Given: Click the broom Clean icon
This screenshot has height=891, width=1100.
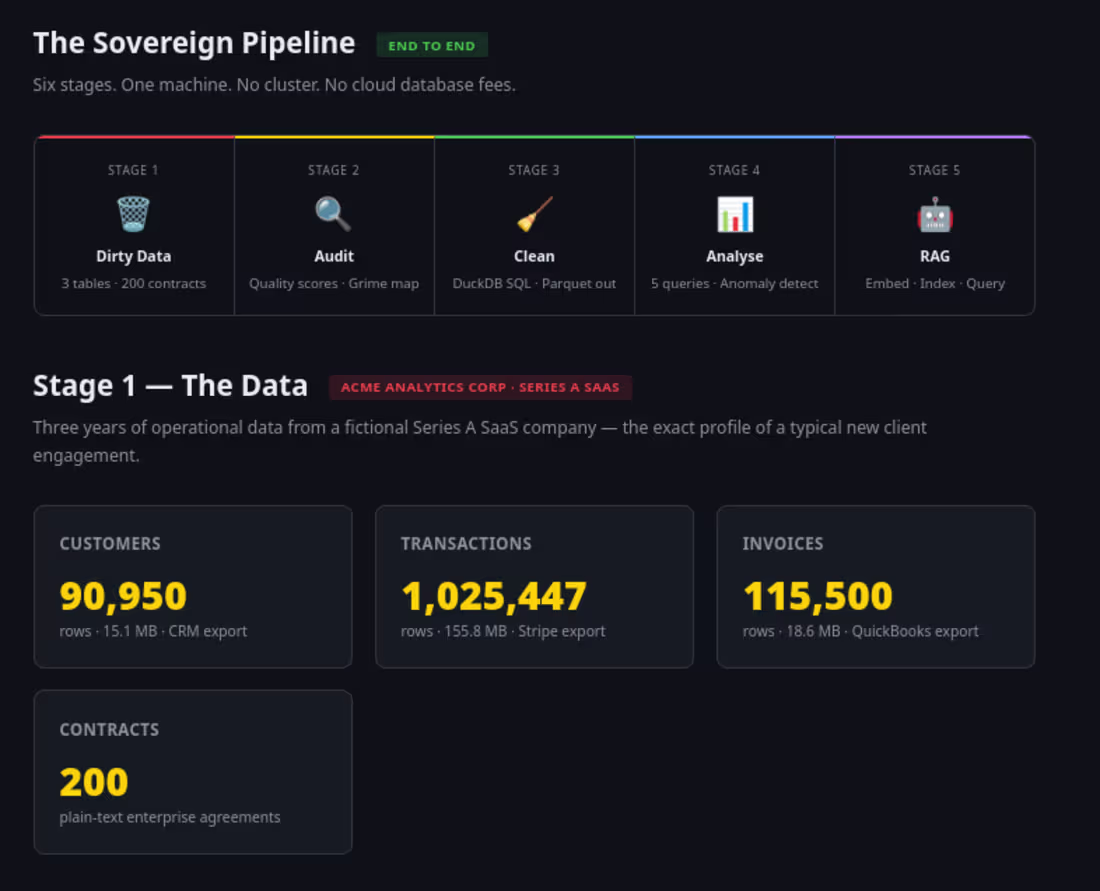Looking at the screenshot, I should point(535,214).
